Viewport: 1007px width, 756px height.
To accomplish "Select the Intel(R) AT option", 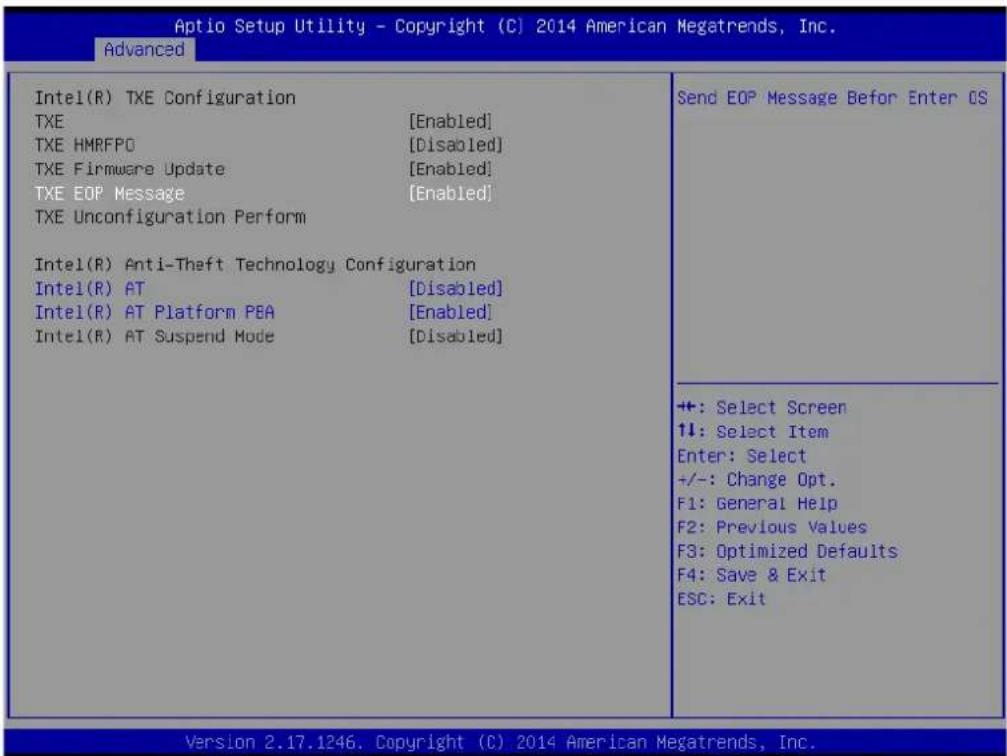I will click(90, 289).
